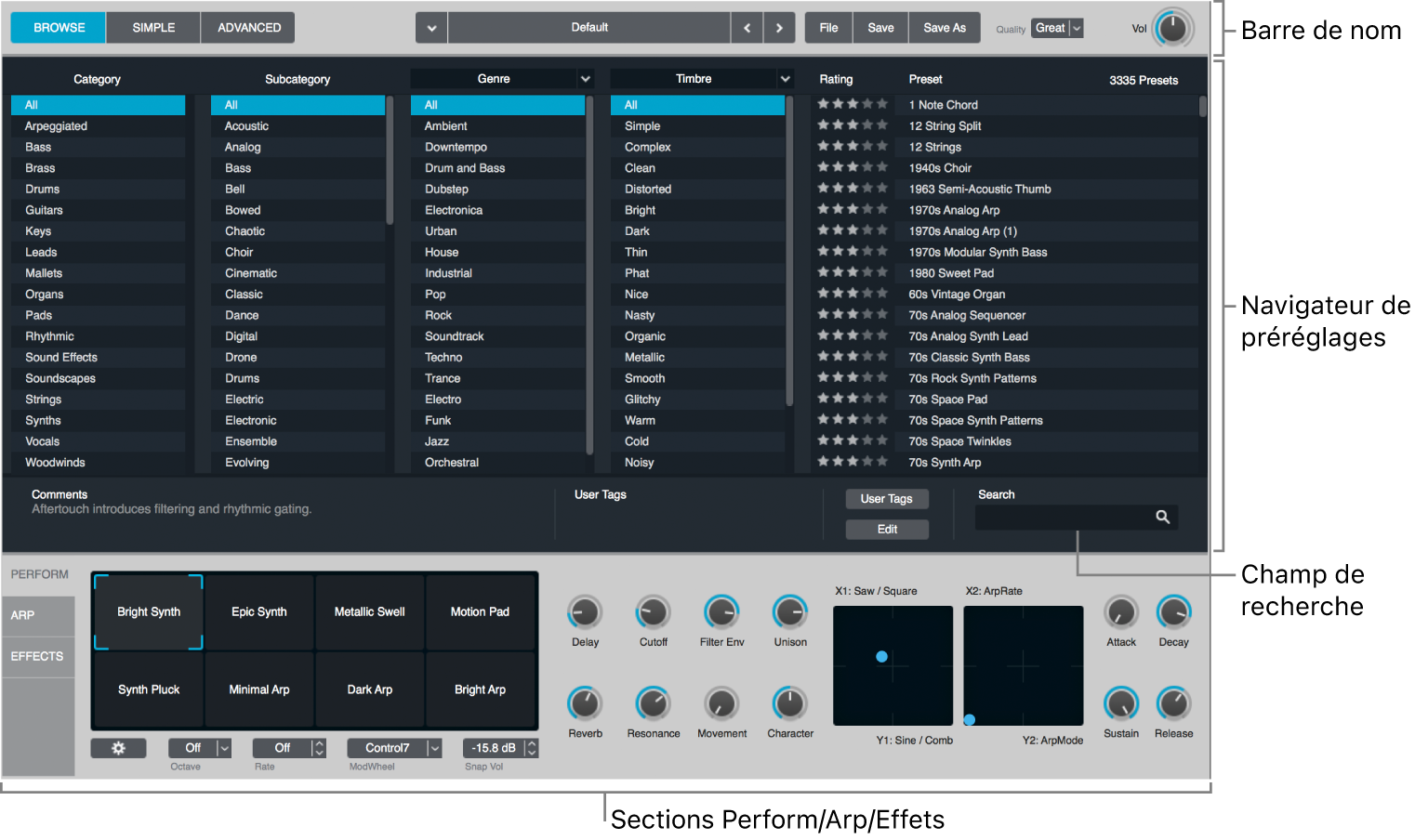
Task: Click the Save As button
Action: point(944,28)
